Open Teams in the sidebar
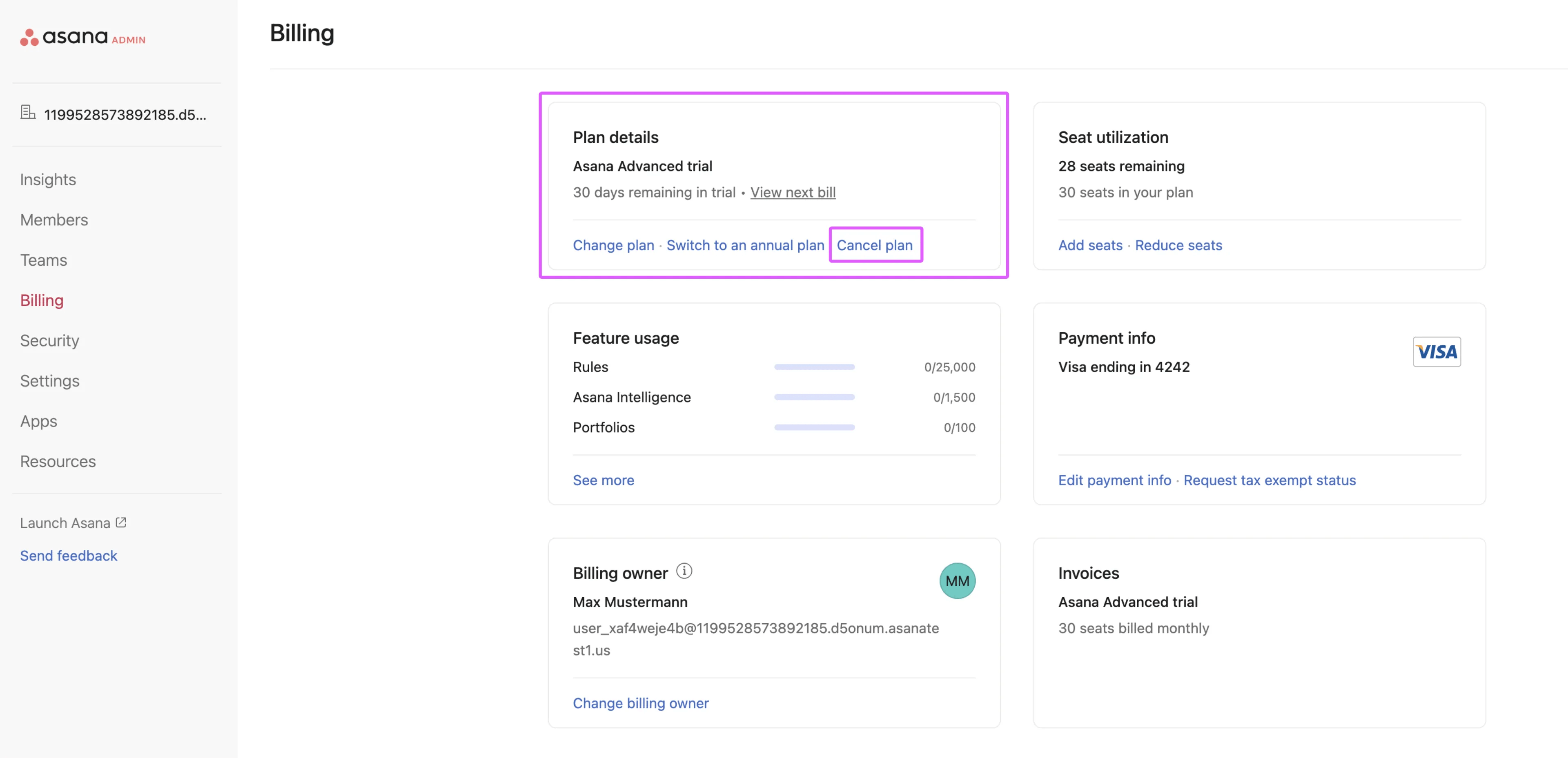1568x758 pixels. pyautogui.click(x=44, y=260)
